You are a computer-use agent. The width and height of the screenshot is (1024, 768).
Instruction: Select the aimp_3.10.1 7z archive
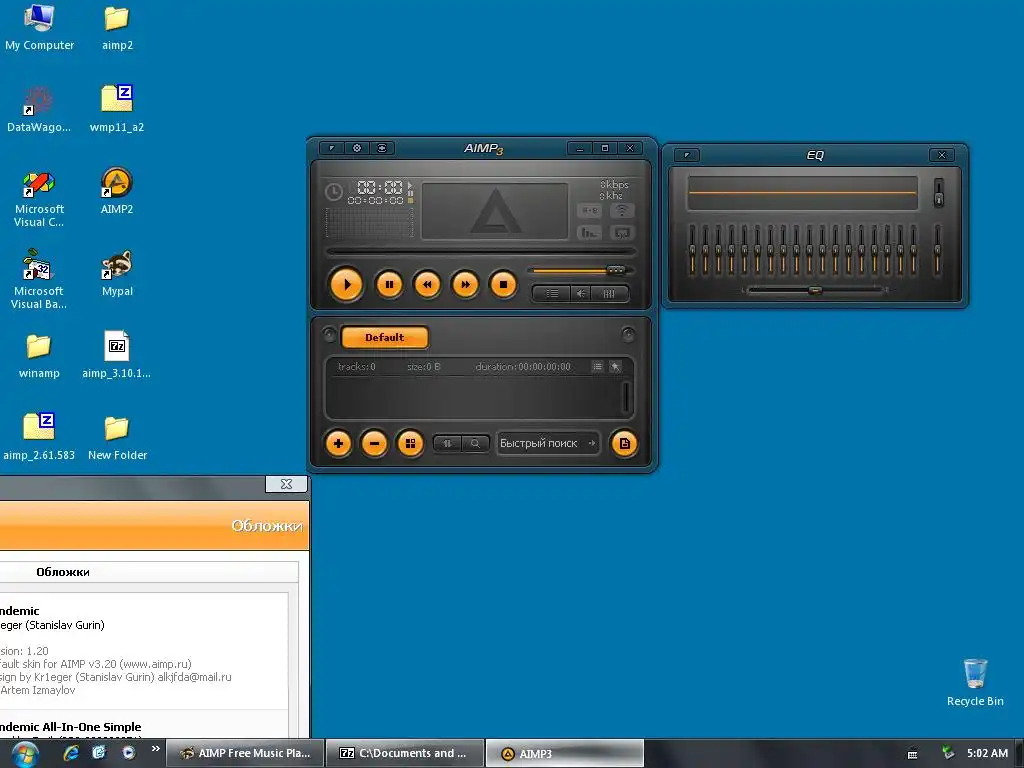[117, 356]
